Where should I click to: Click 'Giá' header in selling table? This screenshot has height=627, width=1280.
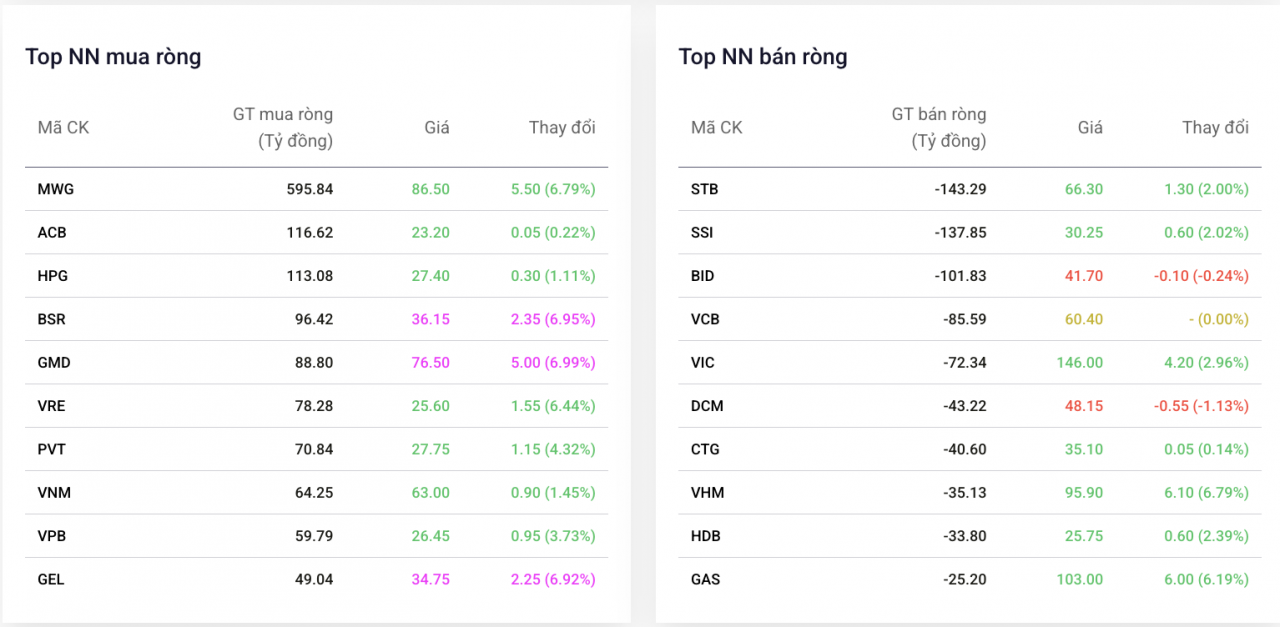coord(1090,127)
